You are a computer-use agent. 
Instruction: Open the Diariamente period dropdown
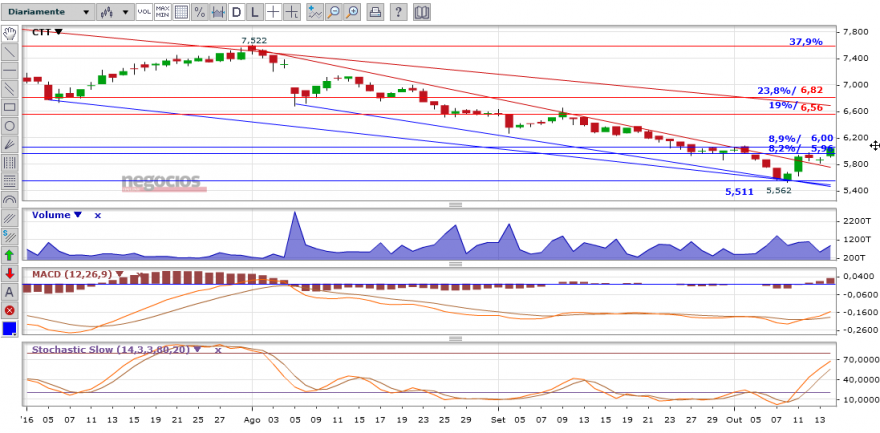(x=48, y=12)
